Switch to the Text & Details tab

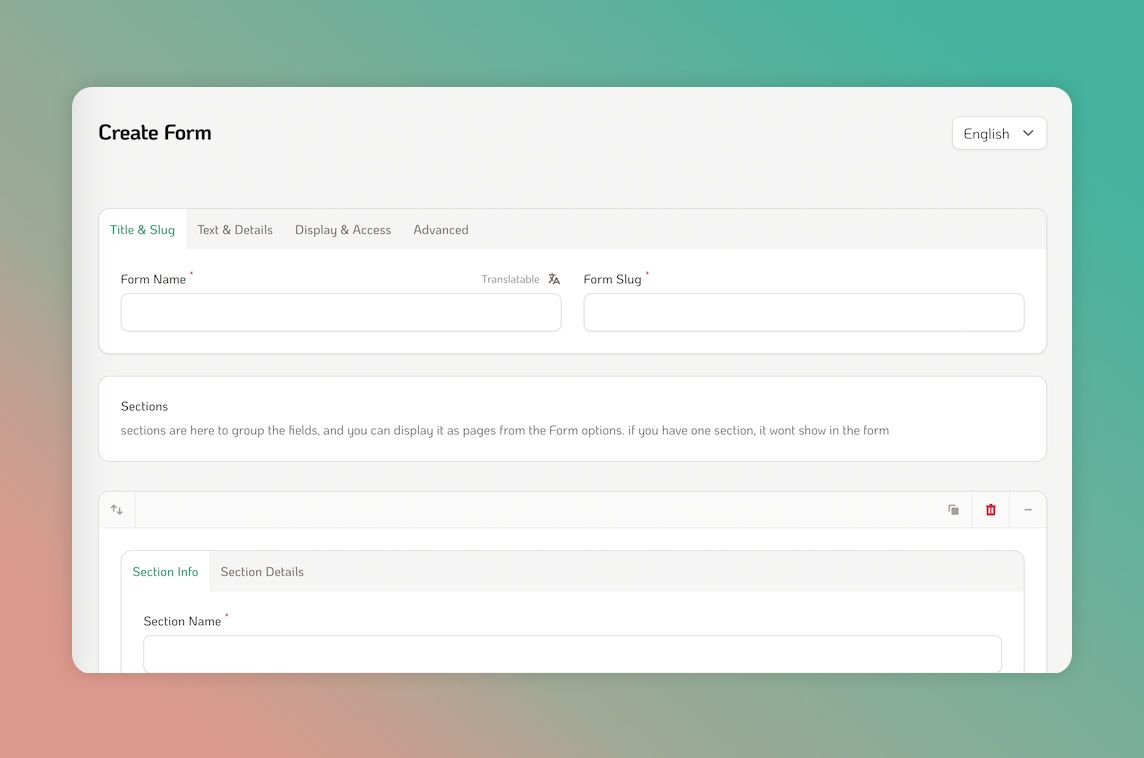point(234,229)
